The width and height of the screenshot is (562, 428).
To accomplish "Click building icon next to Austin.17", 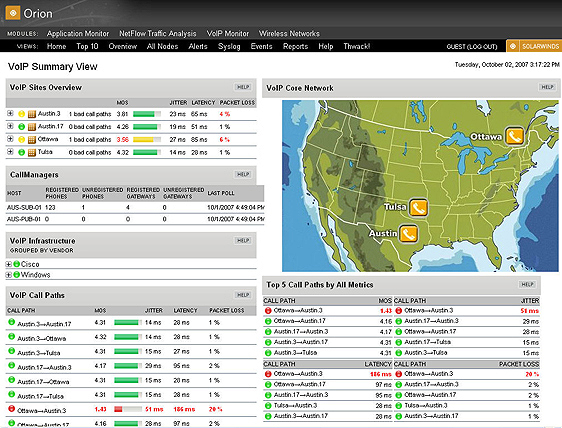I will (32, 127).
